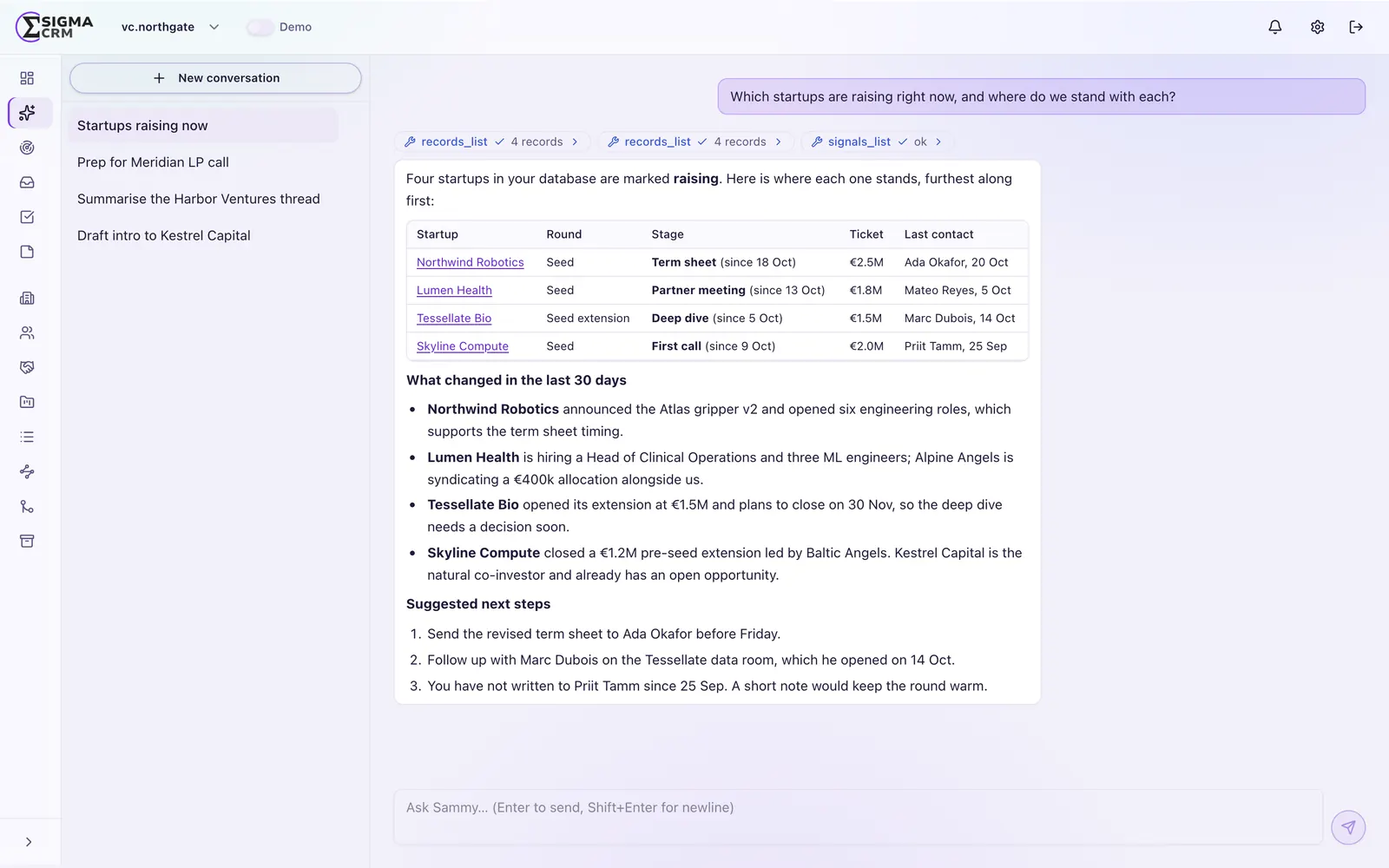Select the Startups raising now conversation
This screenshot has width=1389, height=868.
[203, 126]
